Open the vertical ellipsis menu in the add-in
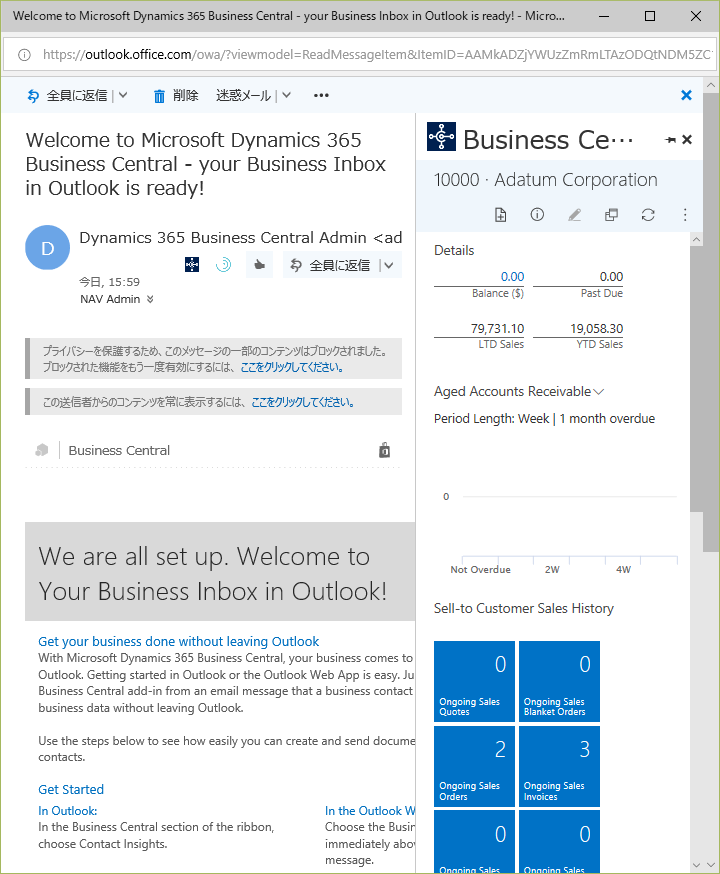Screen dimensions: 720x874 (x=685, y=215)
